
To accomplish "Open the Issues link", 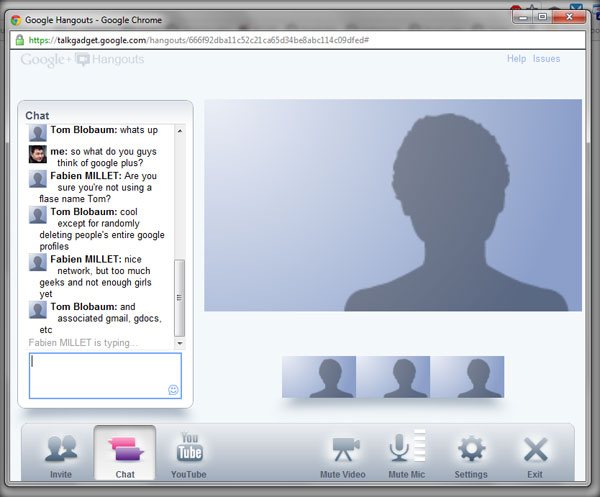I will (546, 59).
